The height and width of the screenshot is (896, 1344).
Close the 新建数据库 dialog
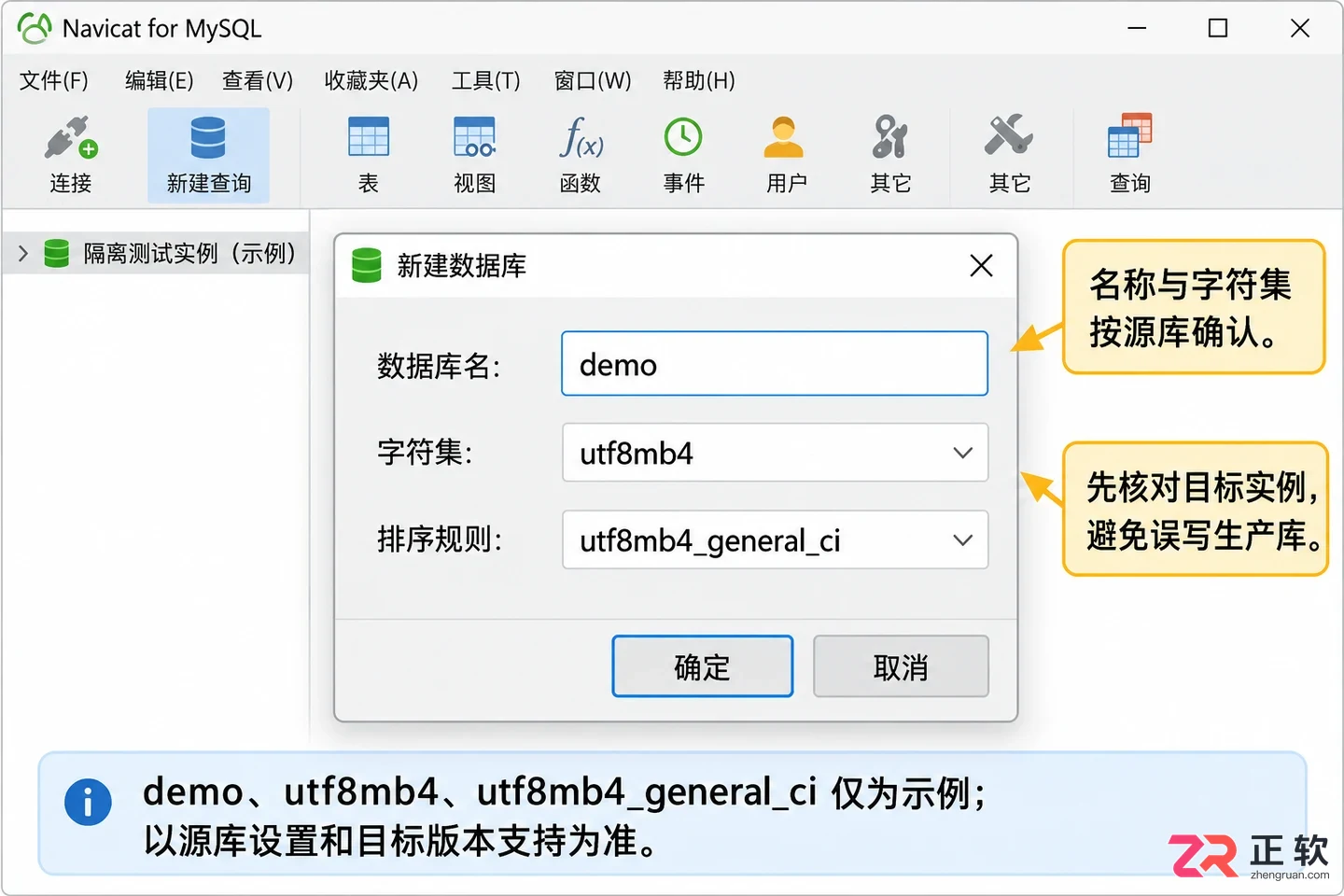coord(981,266)
